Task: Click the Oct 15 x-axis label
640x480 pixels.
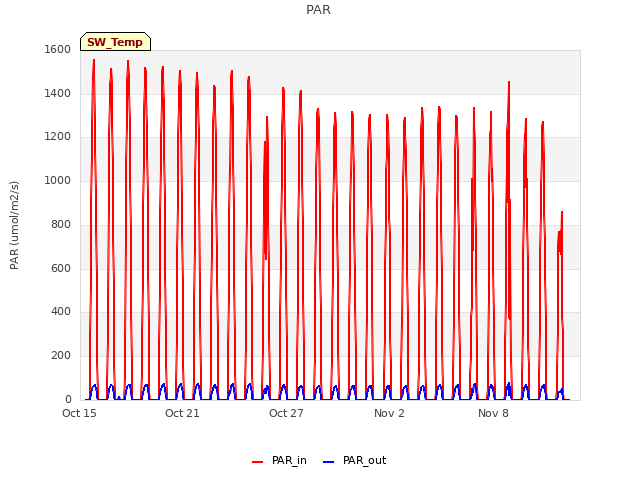Action: point(79,413)
